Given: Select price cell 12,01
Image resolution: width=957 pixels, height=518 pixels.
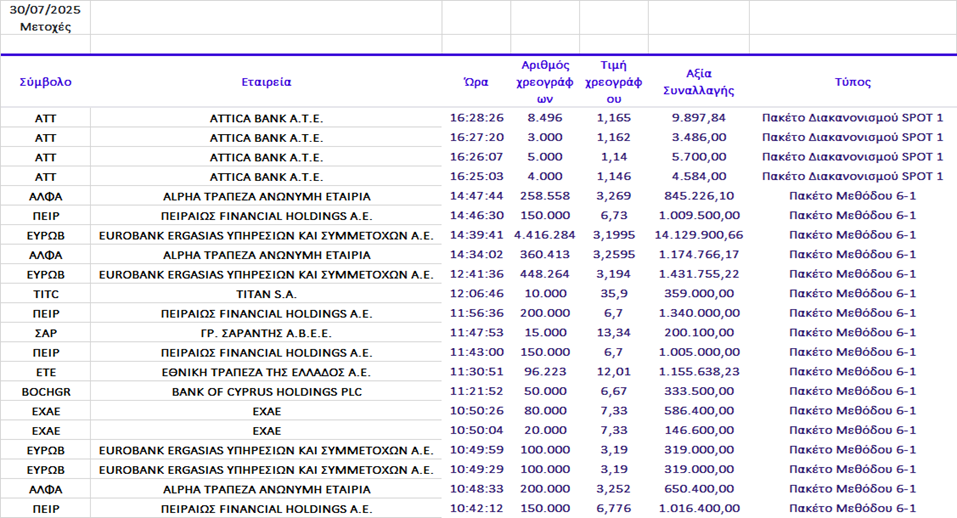Looking at the screenshot, I should tap(613, 372).
